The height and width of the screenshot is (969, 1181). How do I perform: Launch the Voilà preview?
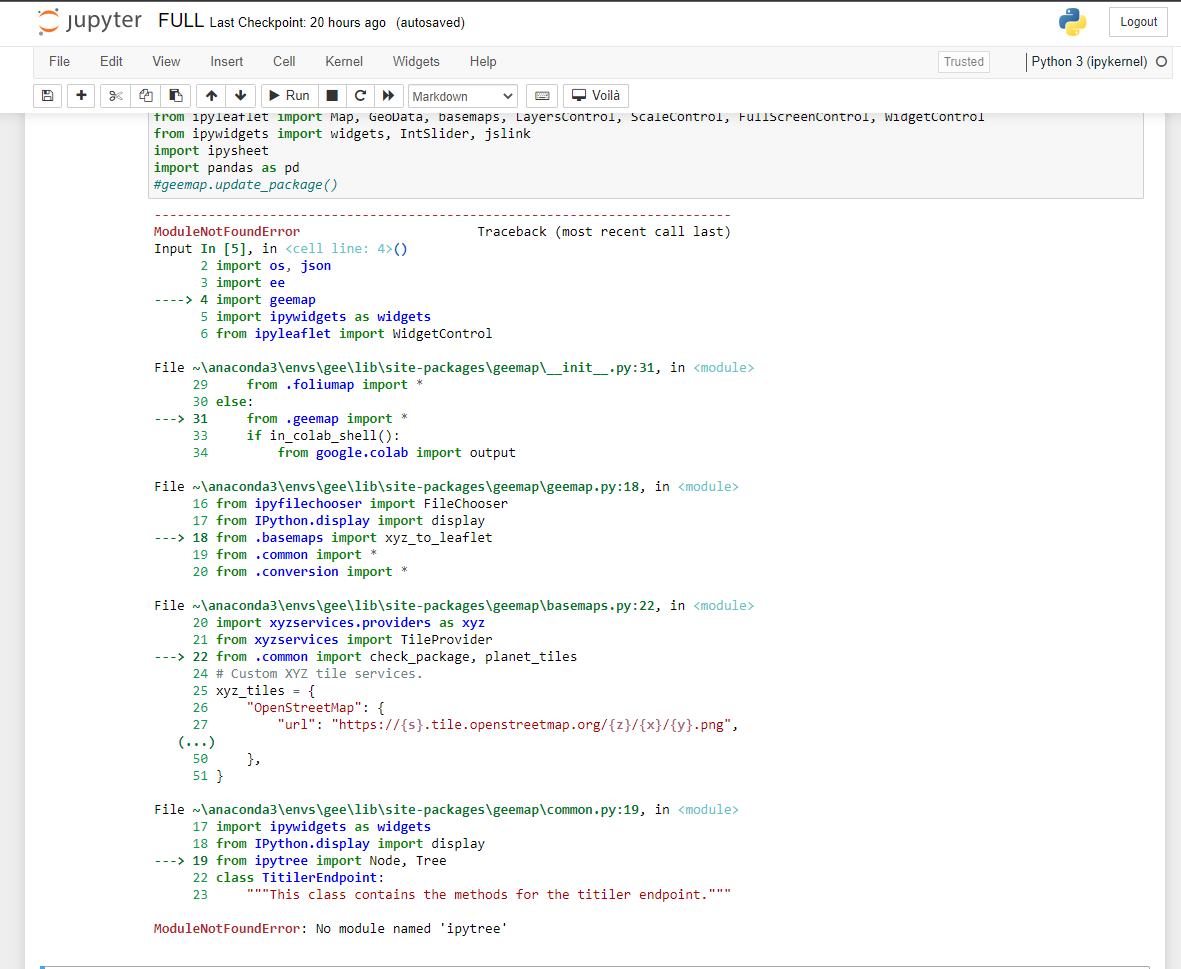tap(595, 95)
